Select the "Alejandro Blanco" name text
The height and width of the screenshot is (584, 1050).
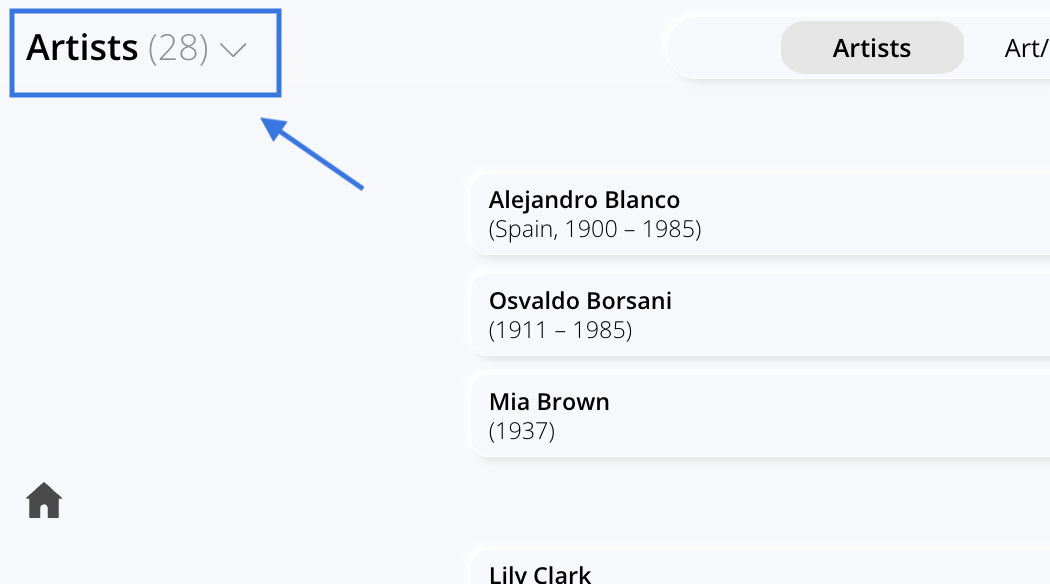[584, 200]
